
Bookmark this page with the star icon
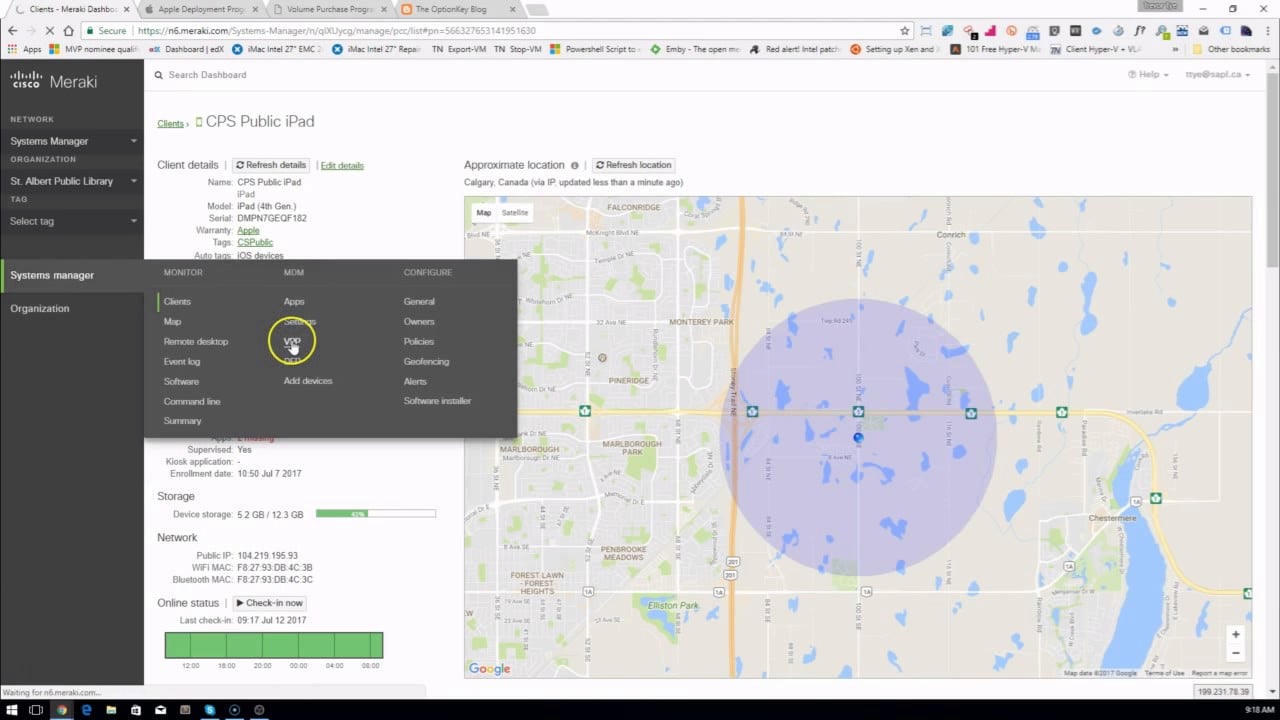[905, 31]
